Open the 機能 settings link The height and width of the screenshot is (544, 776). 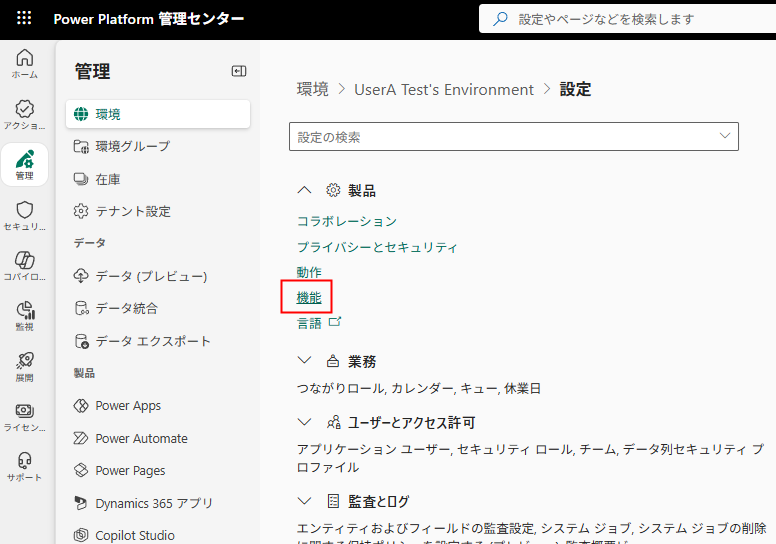309,297
